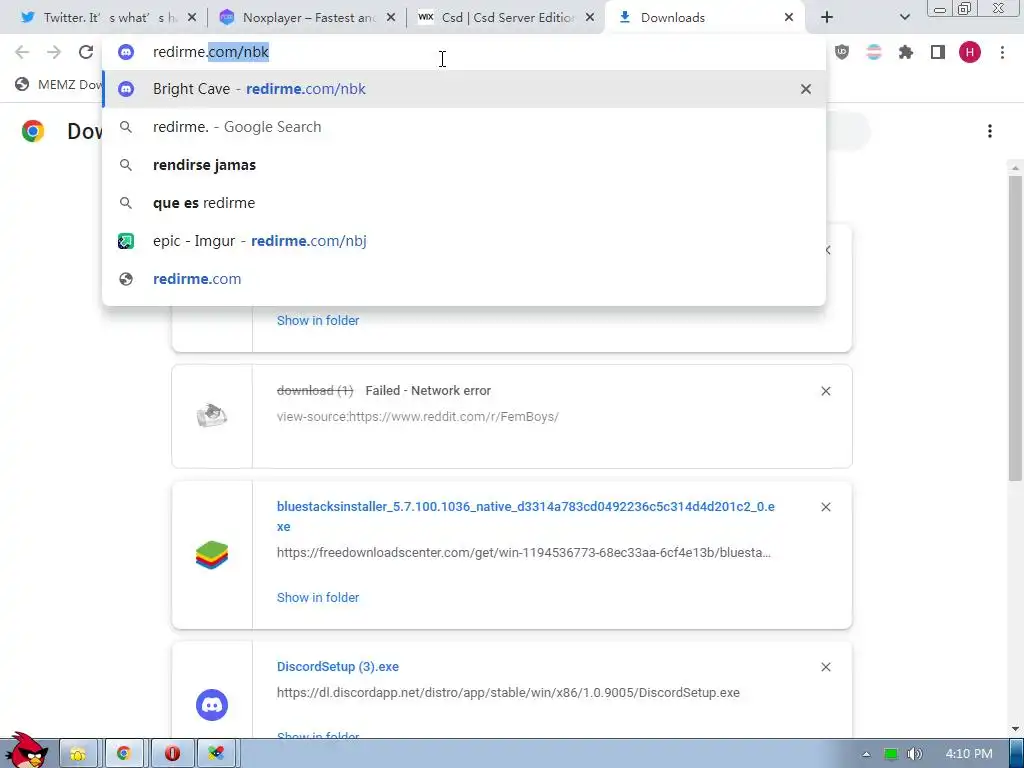
Task: Pick the 'que es redirme' search suggestion
Action: [x=464, y=203]
